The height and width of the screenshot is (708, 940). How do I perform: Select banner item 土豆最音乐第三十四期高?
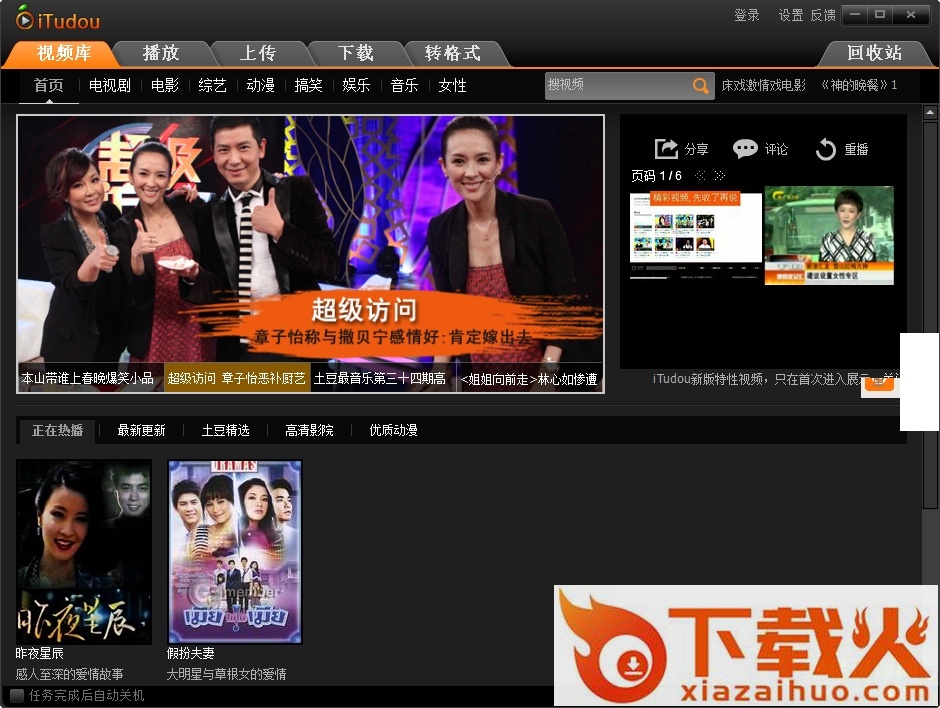tap(383, 378)
